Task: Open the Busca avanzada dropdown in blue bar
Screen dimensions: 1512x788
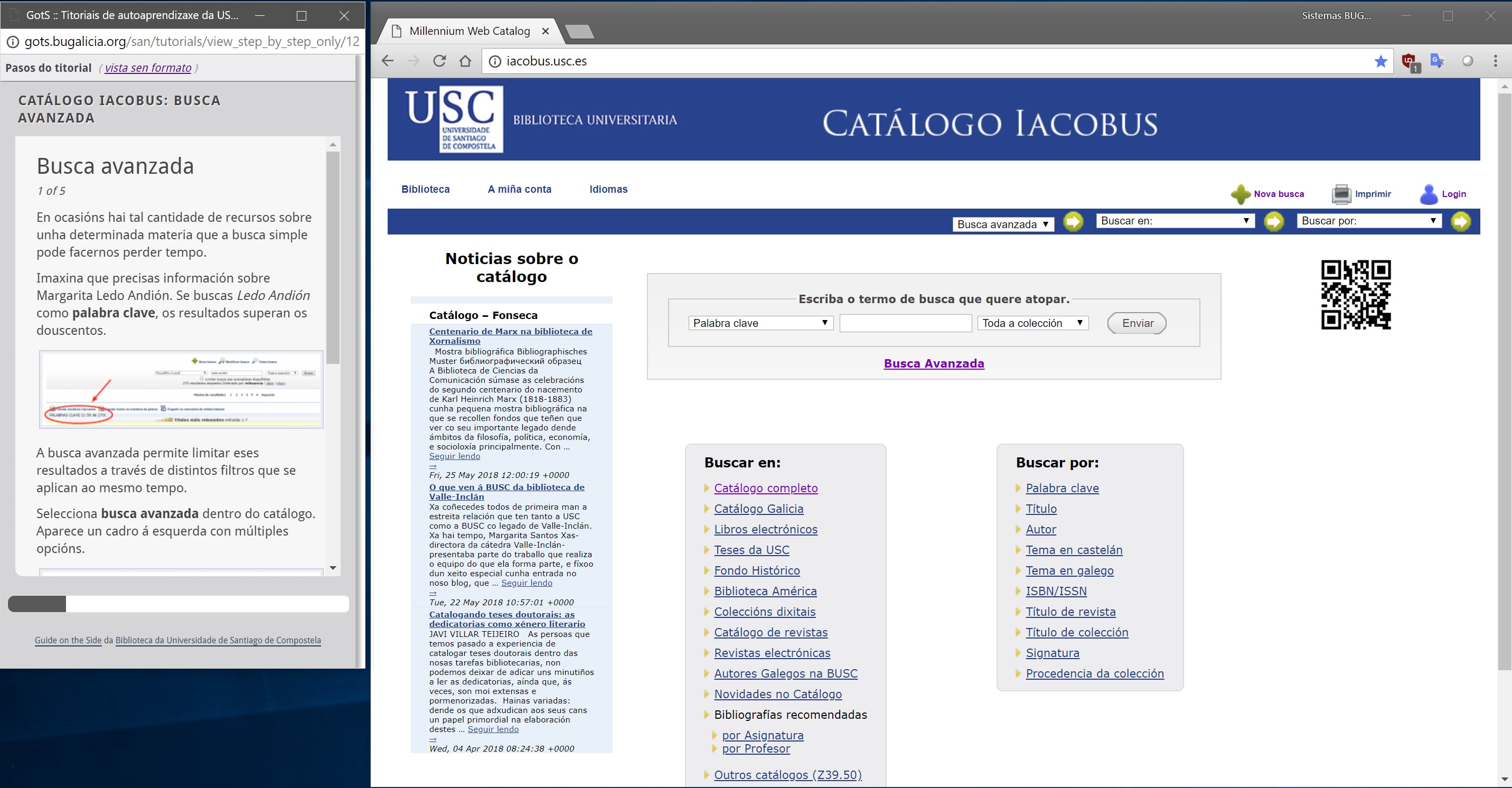Action: [1002, 224]
